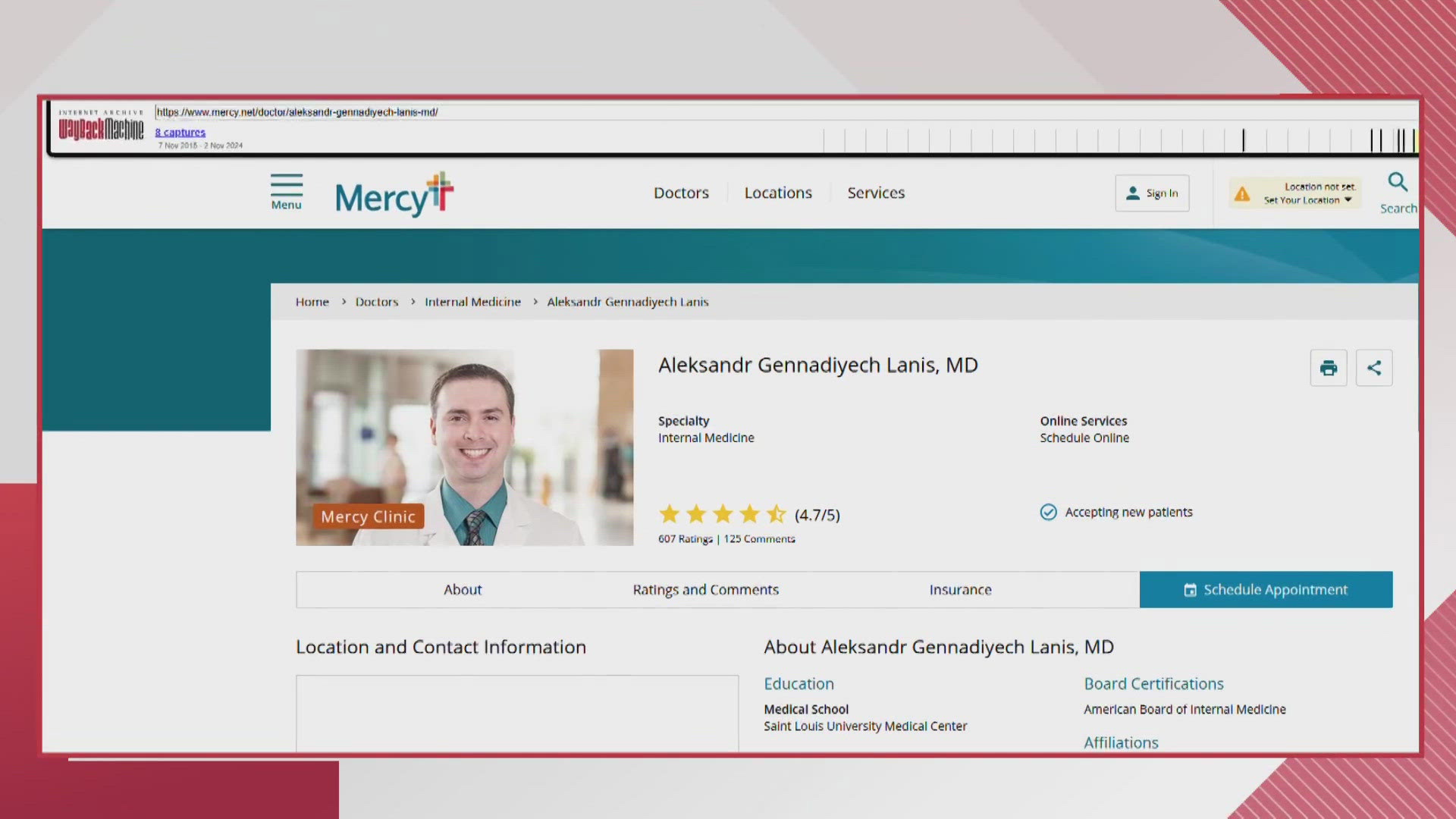1456x819 pixels.
Task: Click the share icon button
Action: click(1374, 368)
